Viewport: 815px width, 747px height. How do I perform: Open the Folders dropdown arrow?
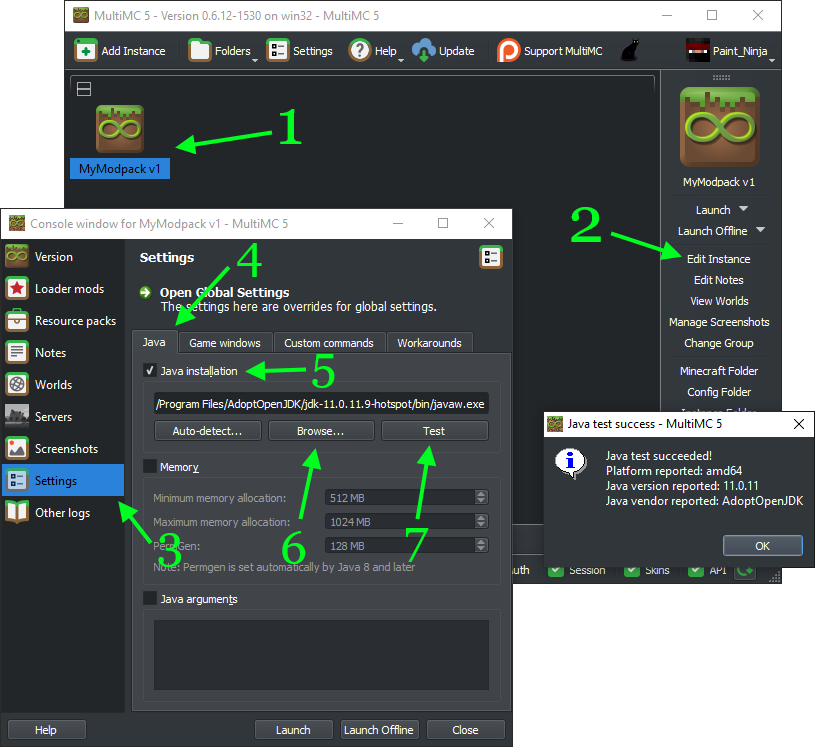pos(255,61)
